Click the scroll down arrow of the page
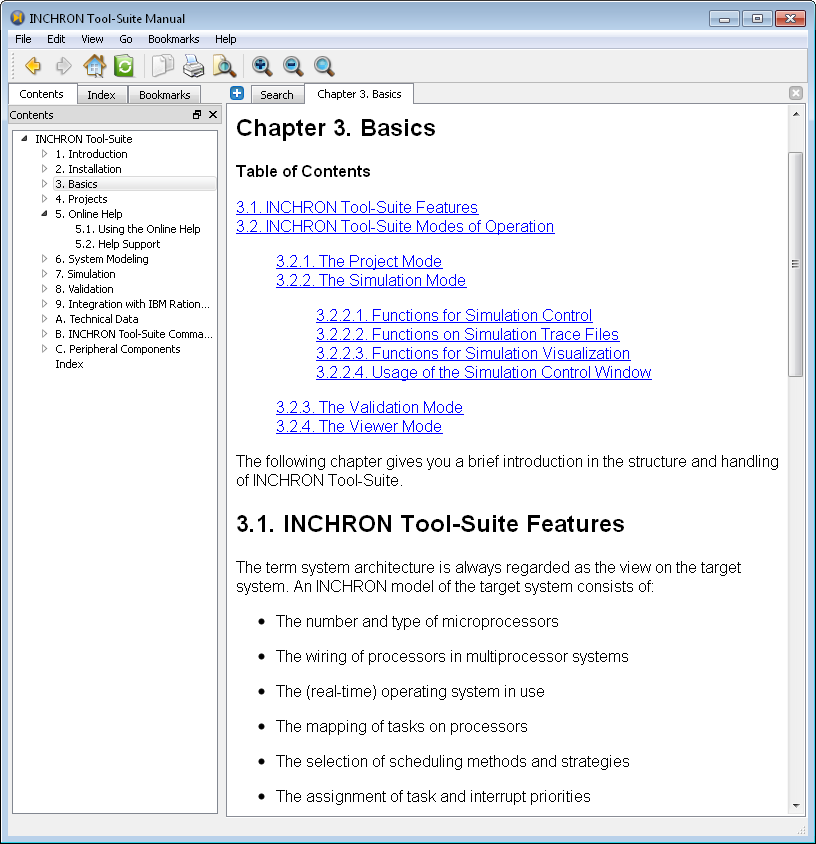The width and height of the screenshot is (816, 844). point(796,806)
